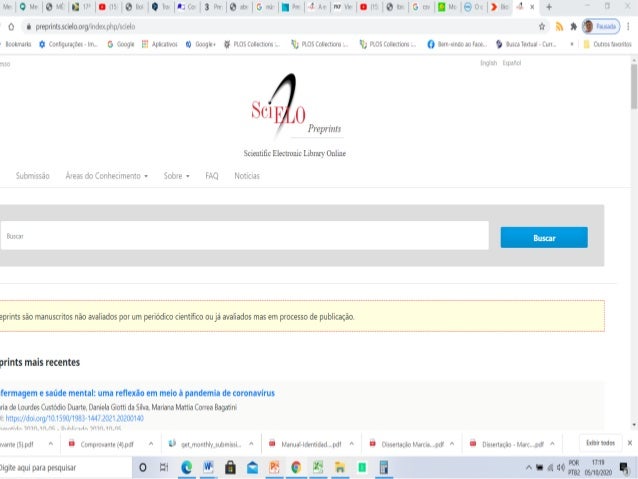Screen dimensions: 638x479
Task: Open Microsoft Store from the taskbar
Action: click(230, 467)
